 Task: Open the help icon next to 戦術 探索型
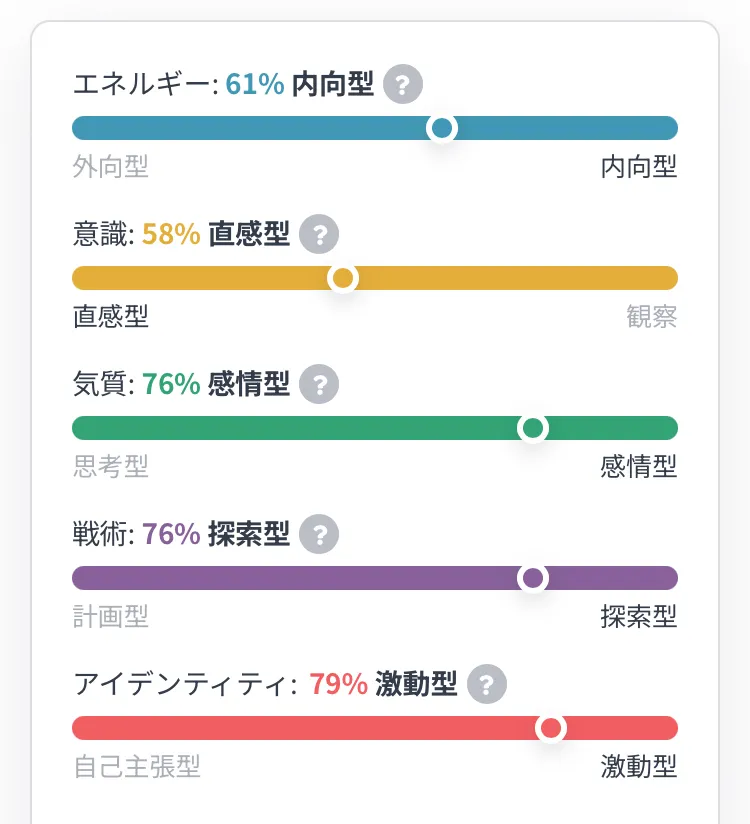(x=319, y=534)
